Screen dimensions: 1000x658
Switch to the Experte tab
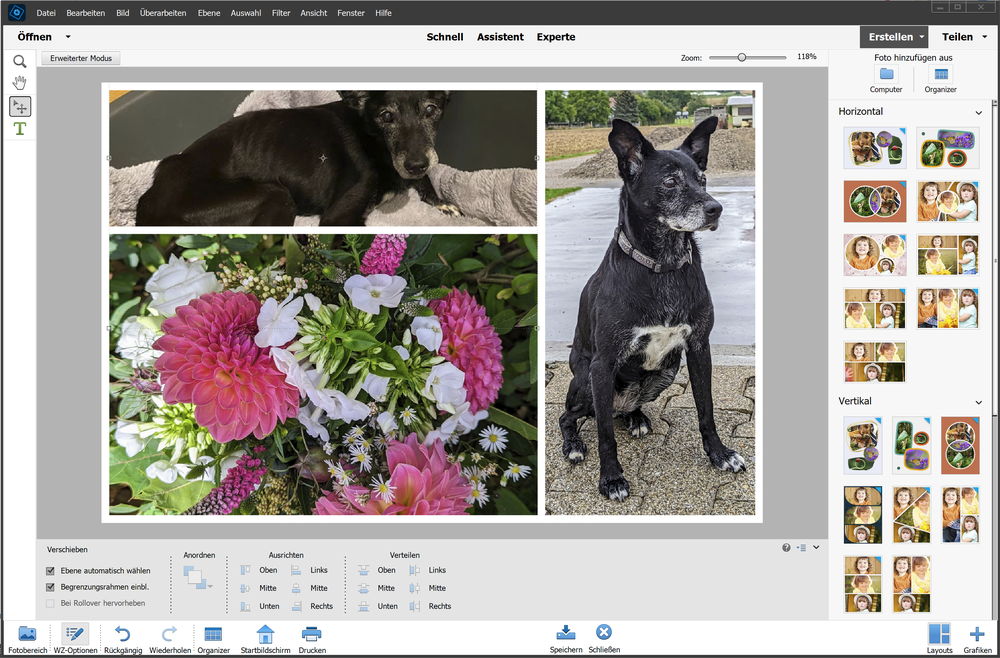(556, 36)
